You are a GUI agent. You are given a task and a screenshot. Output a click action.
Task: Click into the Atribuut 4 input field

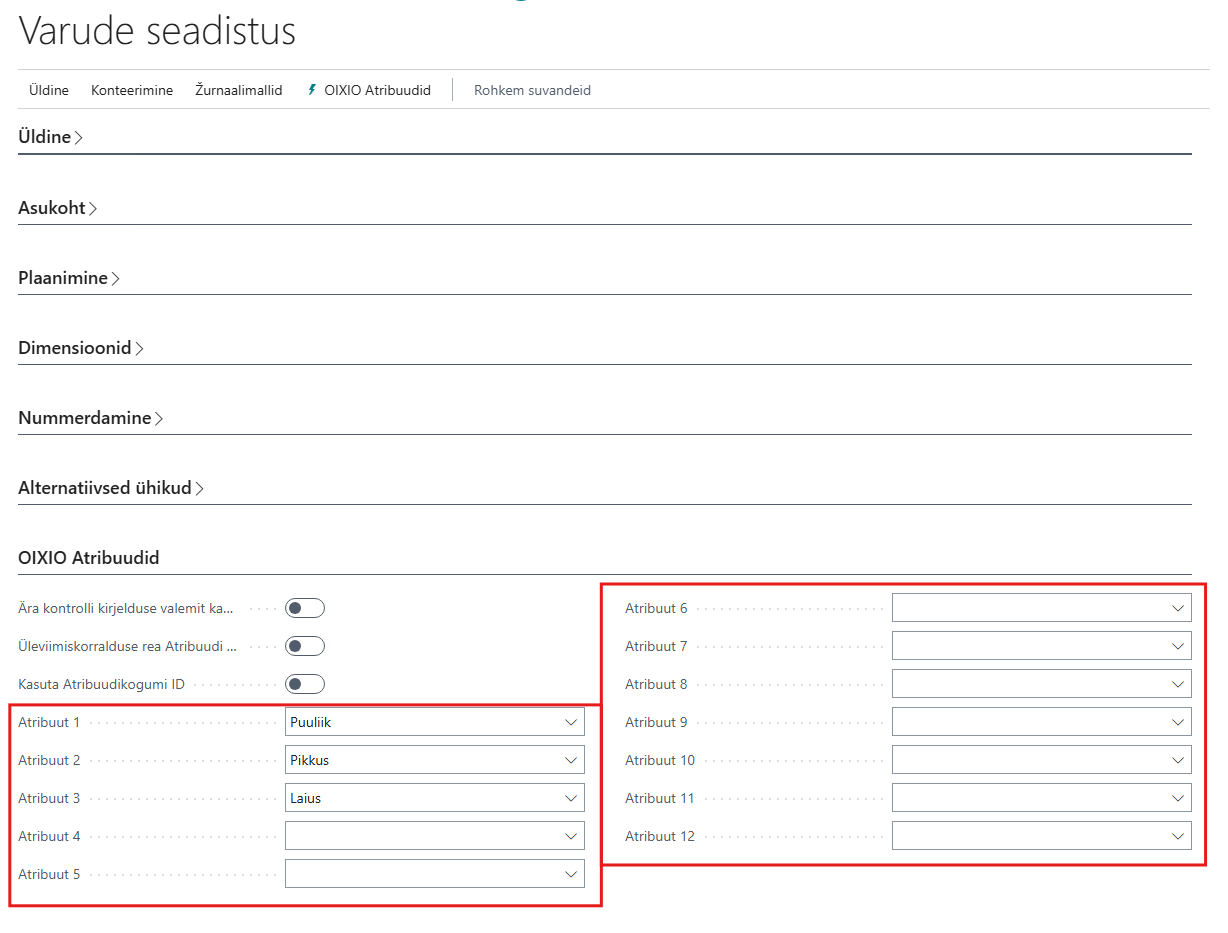coord(420,836)
